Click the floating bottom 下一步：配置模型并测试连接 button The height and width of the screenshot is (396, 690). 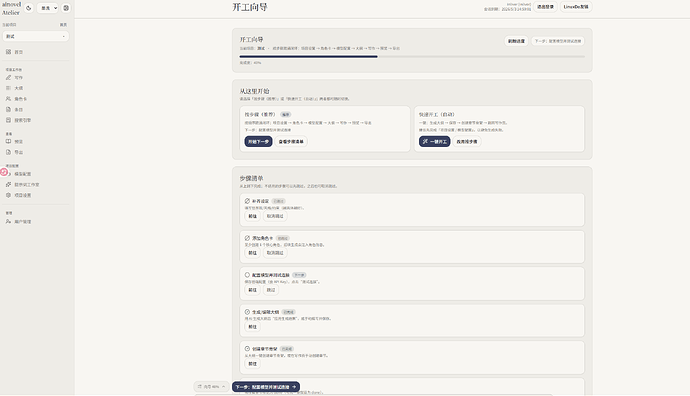click(x=266, y=387)
